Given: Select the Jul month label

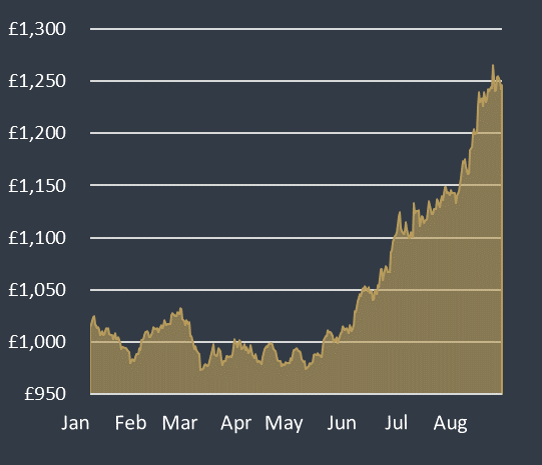Looking at the screenshot, I should coord(396,423).
